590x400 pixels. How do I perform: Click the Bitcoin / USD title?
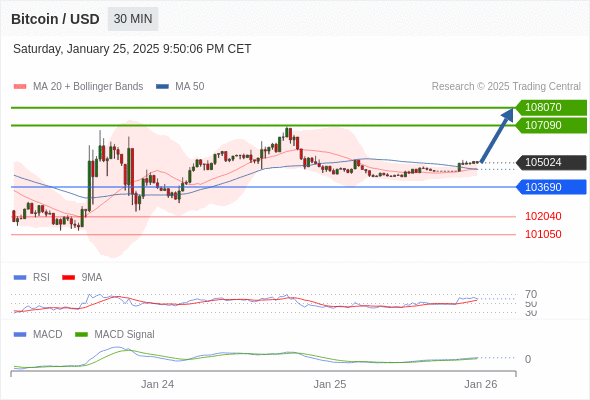[x=55, y=19]
